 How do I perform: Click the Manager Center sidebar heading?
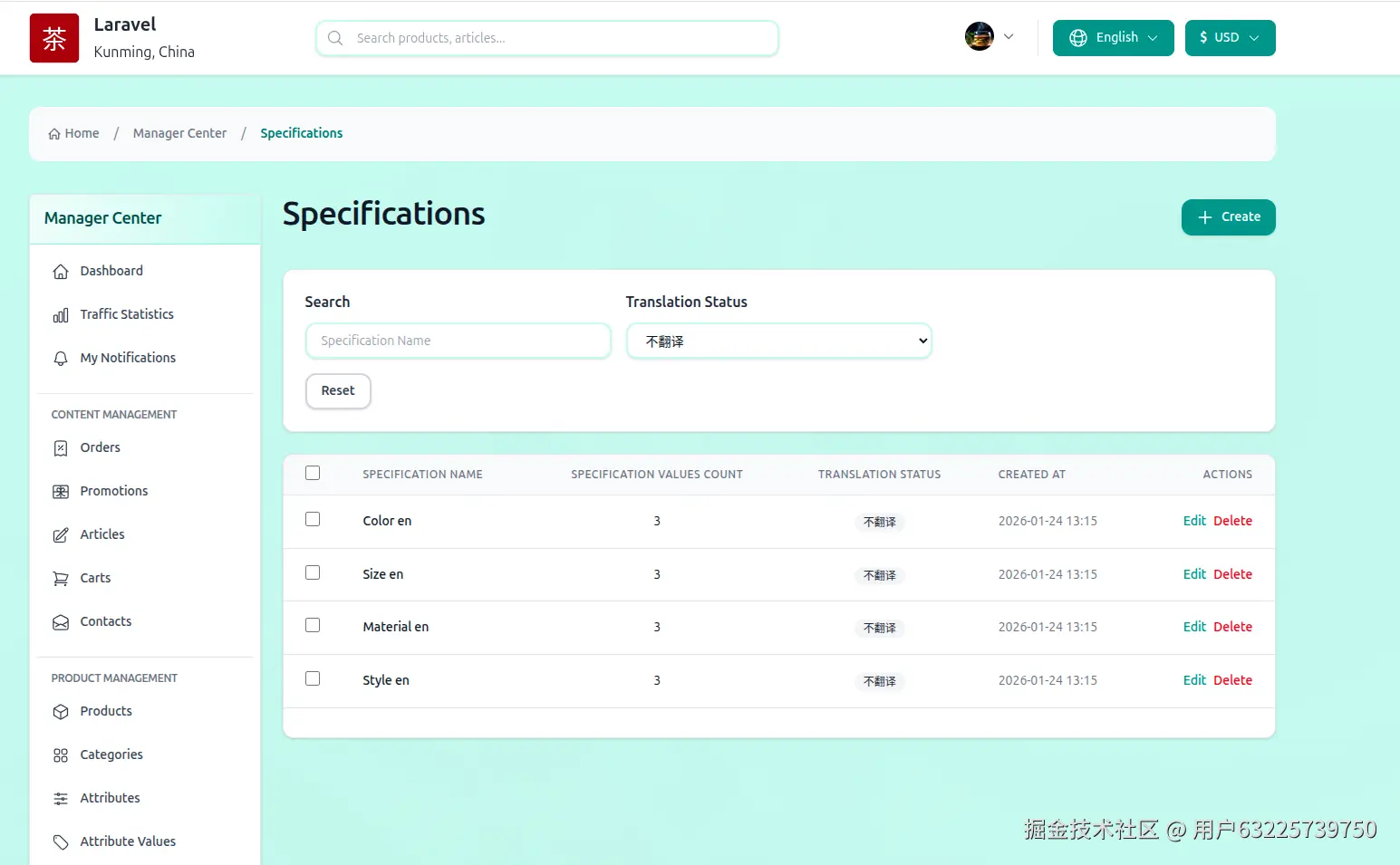click(103, 218)
